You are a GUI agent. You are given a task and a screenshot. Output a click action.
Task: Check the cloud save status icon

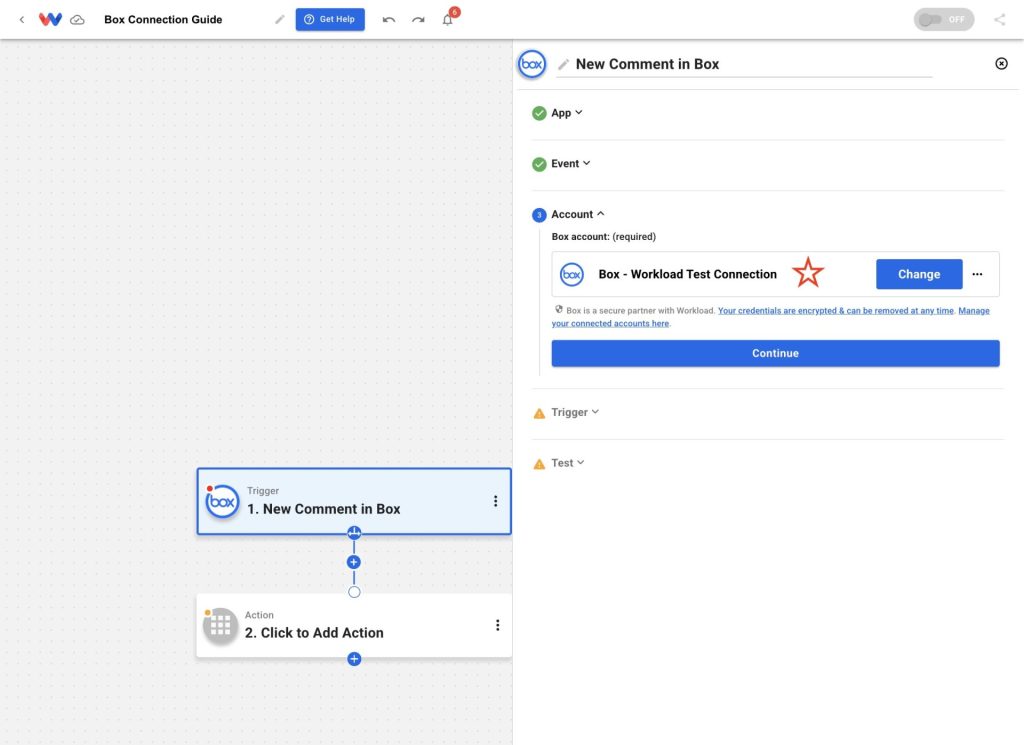pos(77,20)
